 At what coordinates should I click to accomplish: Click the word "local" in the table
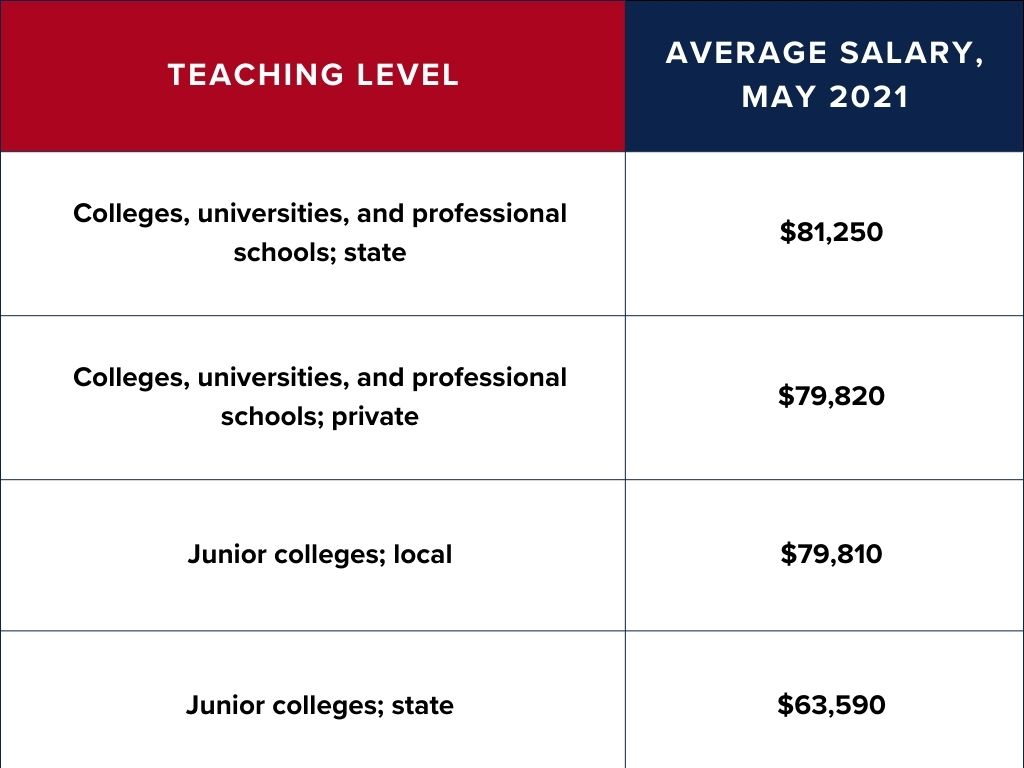pyautogui.click(x=422, y=553)
